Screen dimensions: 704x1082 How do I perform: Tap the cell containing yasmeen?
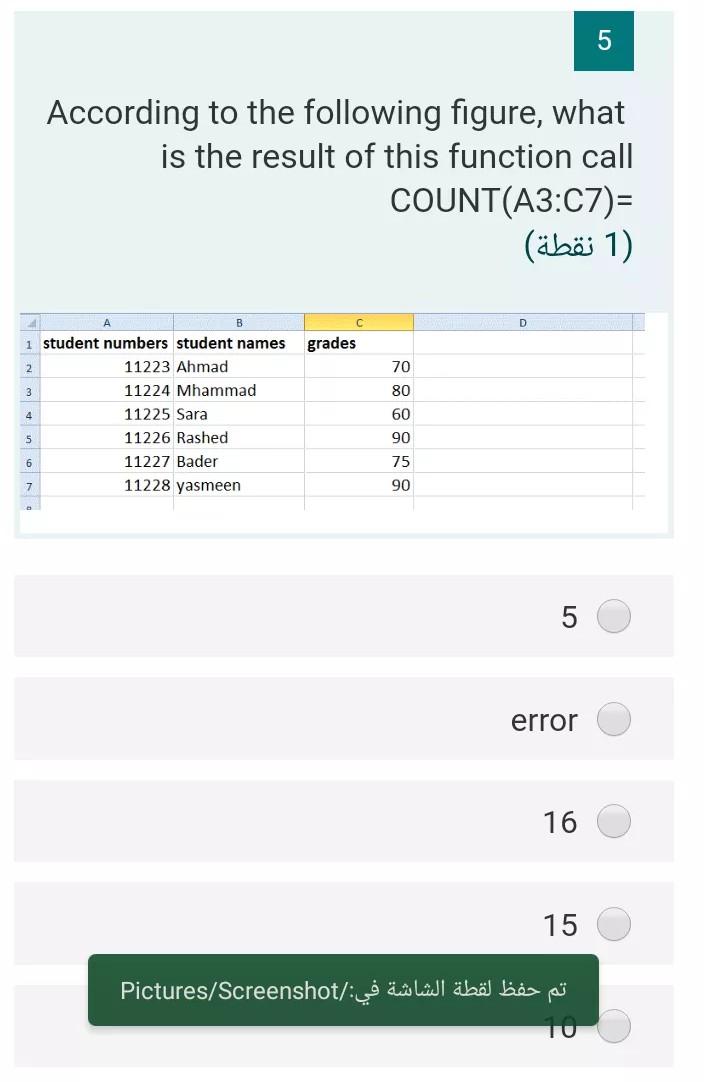pyautogui.click(x=239, y=485)
